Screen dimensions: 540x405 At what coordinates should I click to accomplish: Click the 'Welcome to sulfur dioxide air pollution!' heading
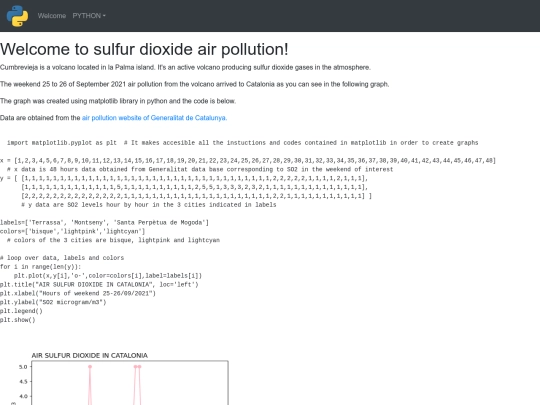click(144, 49)
